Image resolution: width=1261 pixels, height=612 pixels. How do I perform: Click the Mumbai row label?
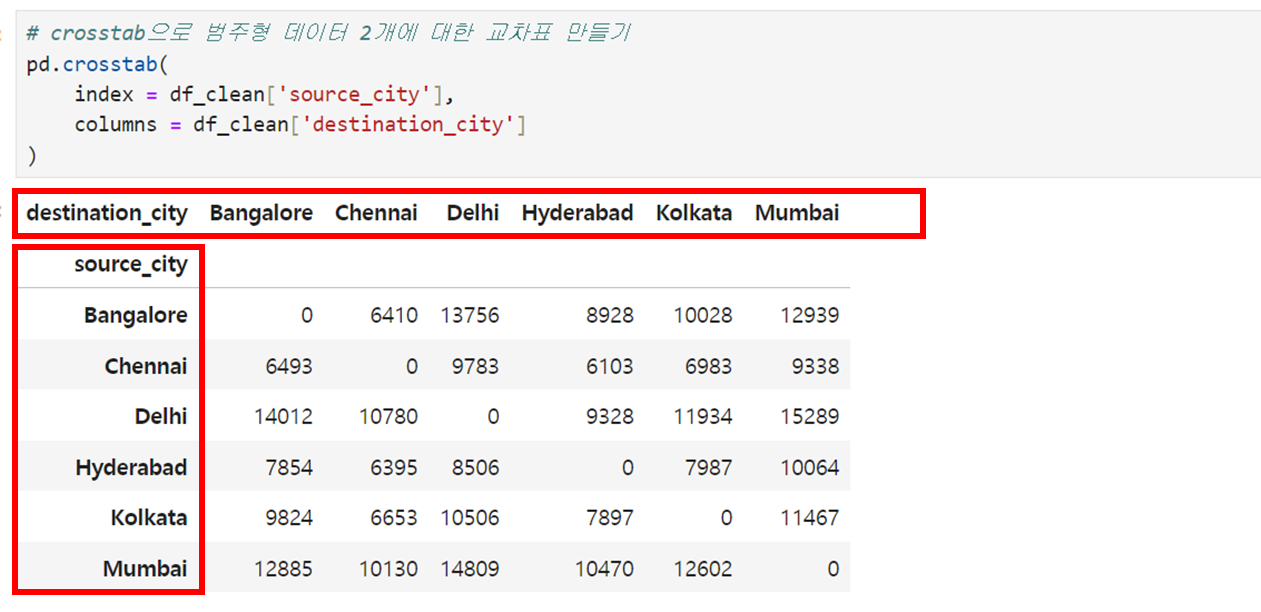(145, 569)
